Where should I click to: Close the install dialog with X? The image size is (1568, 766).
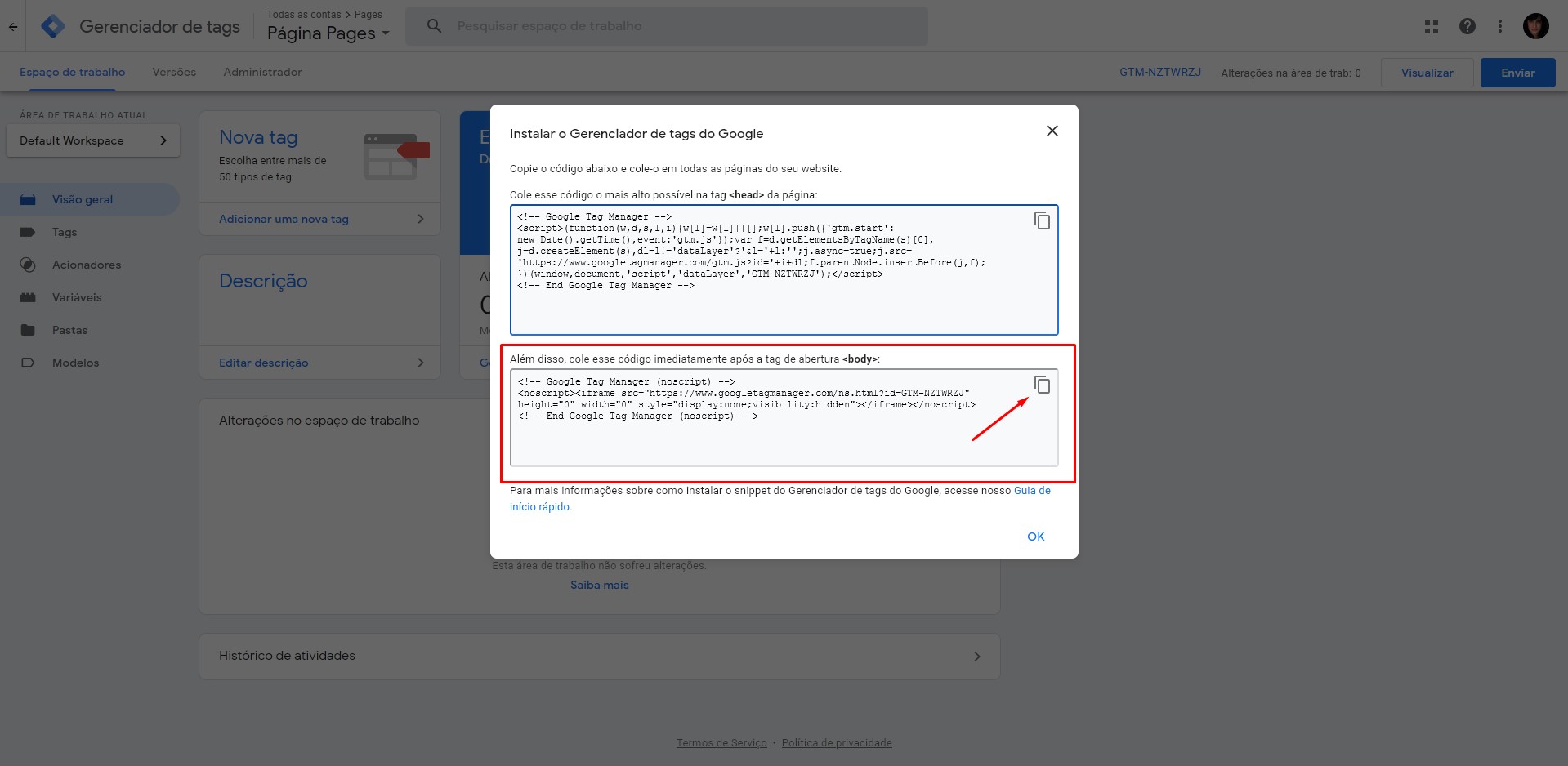[x=1052, y=131]
